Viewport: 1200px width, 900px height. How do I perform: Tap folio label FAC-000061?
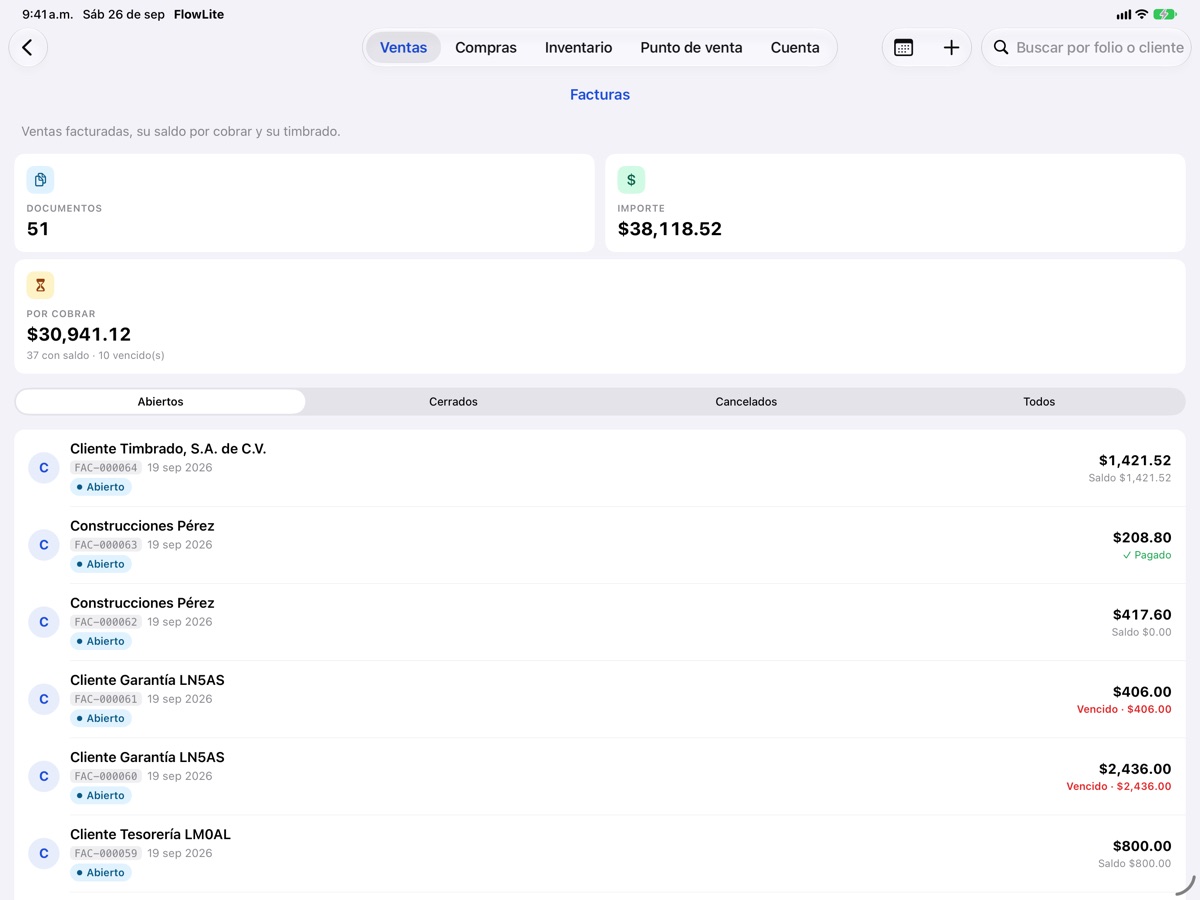[106, 699]
